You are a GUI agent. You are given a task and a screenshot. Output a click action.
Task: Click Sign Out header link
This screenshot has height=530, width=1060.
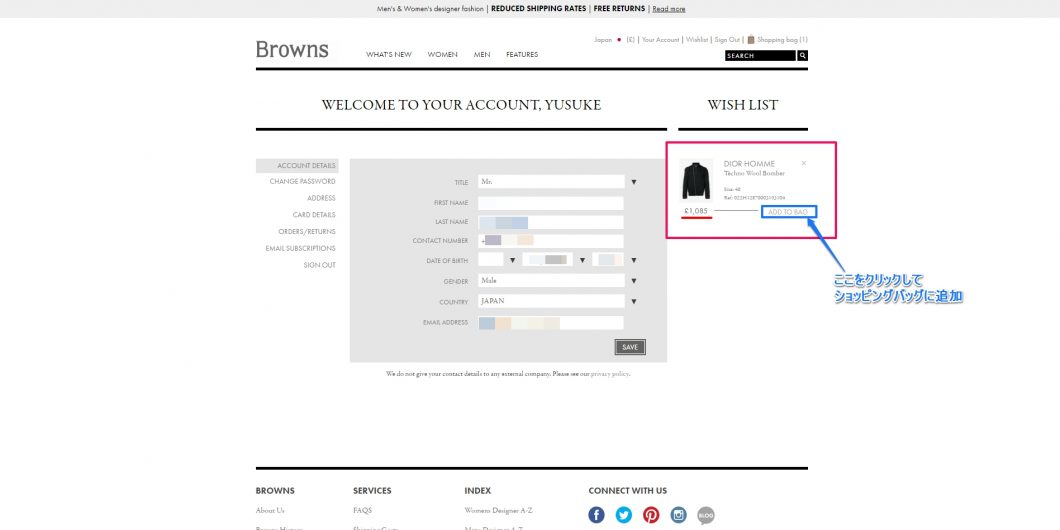point(727,40)
